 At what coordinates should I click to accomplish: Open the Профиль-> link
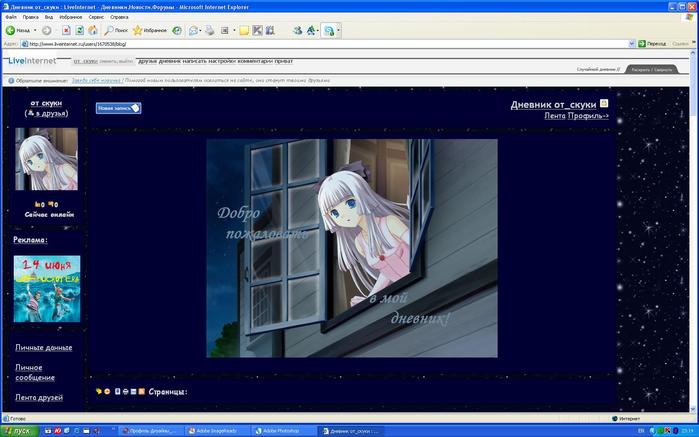[x=588, y=115]
